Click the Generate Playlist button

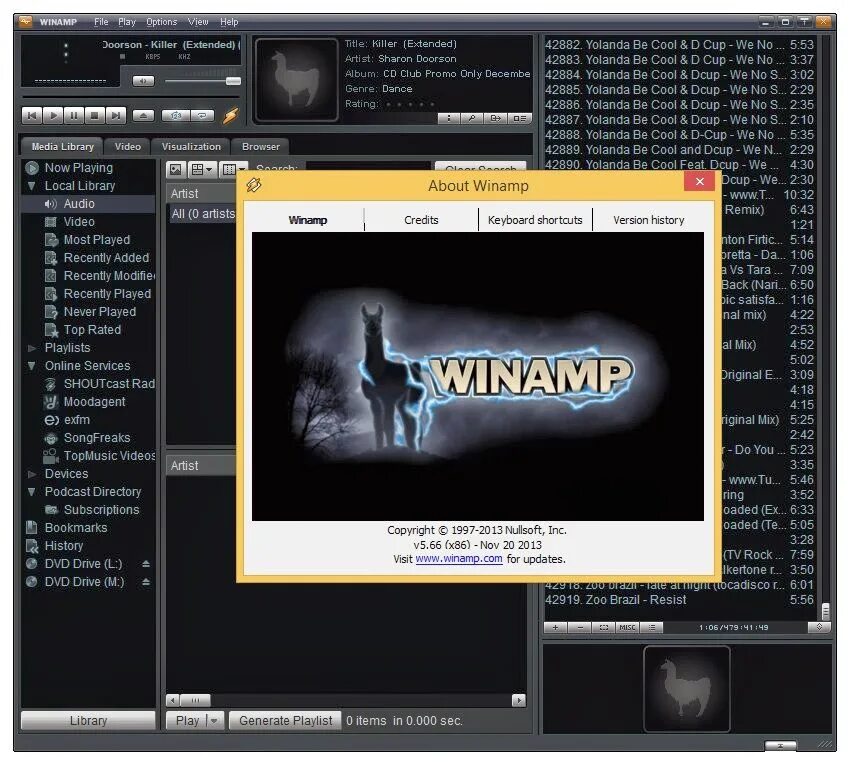coord(285,721)
